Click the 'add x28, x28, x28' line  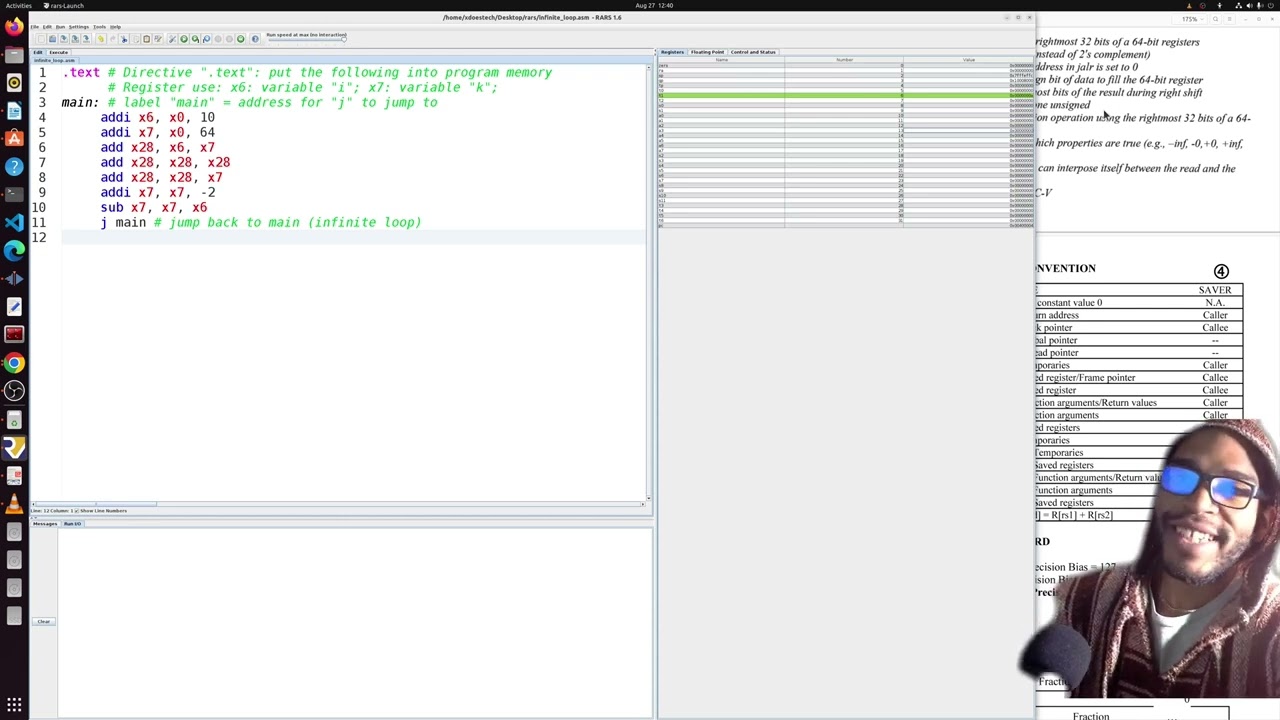pos(165,162)
